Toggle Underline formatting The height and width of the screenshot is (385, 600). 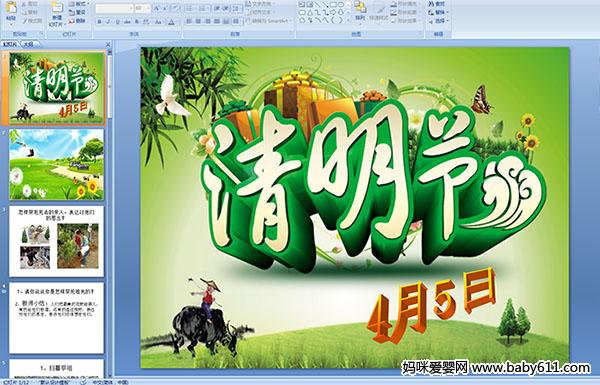coord(117,22)
